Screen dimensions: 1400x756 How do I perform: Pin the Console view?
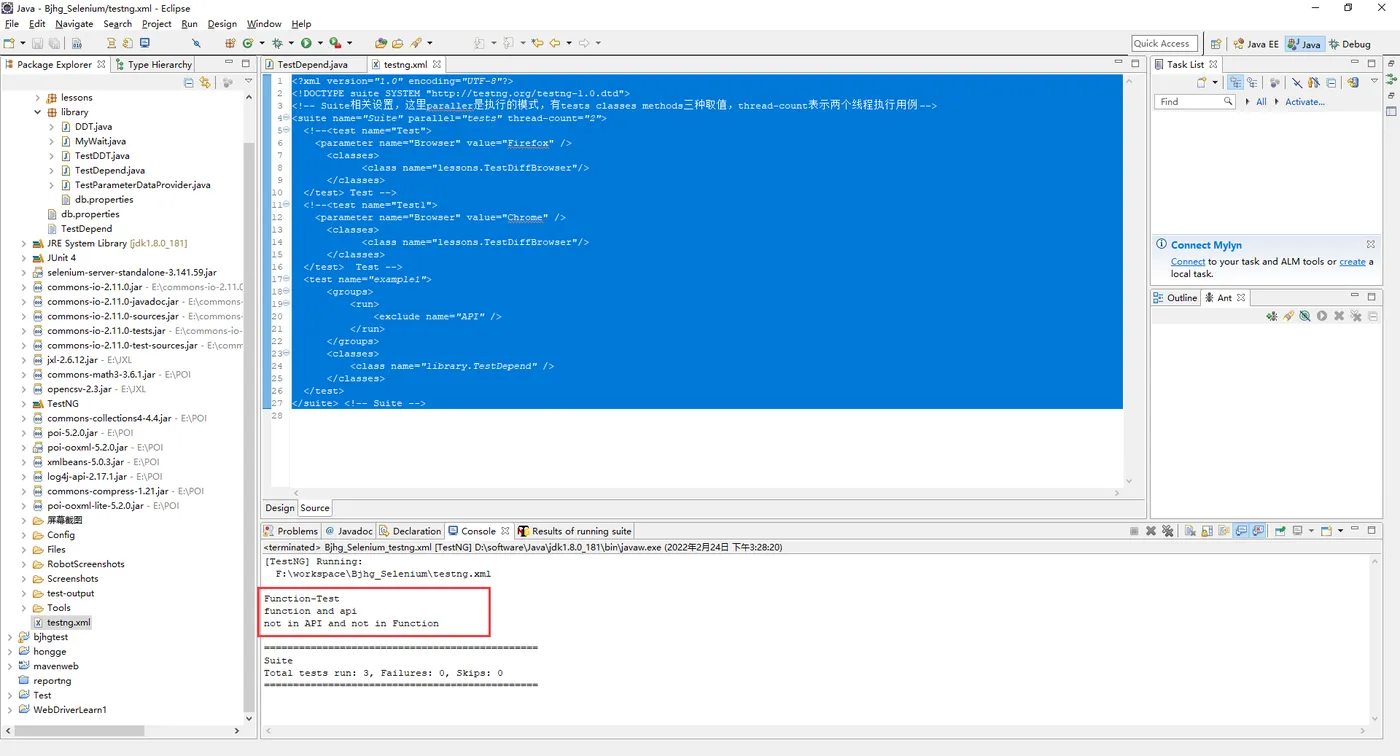coord(1280,531)
